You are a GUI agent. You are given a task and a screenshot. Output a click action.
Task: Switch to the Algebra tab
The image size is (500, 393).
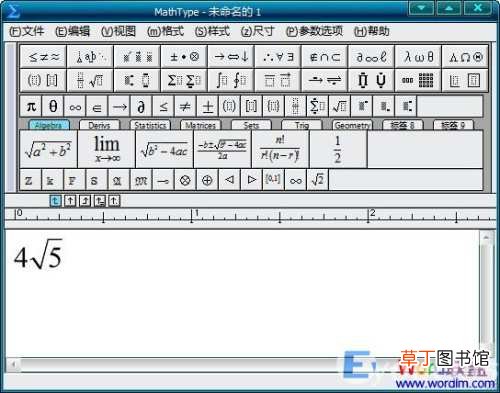click(x=49, y=125)
